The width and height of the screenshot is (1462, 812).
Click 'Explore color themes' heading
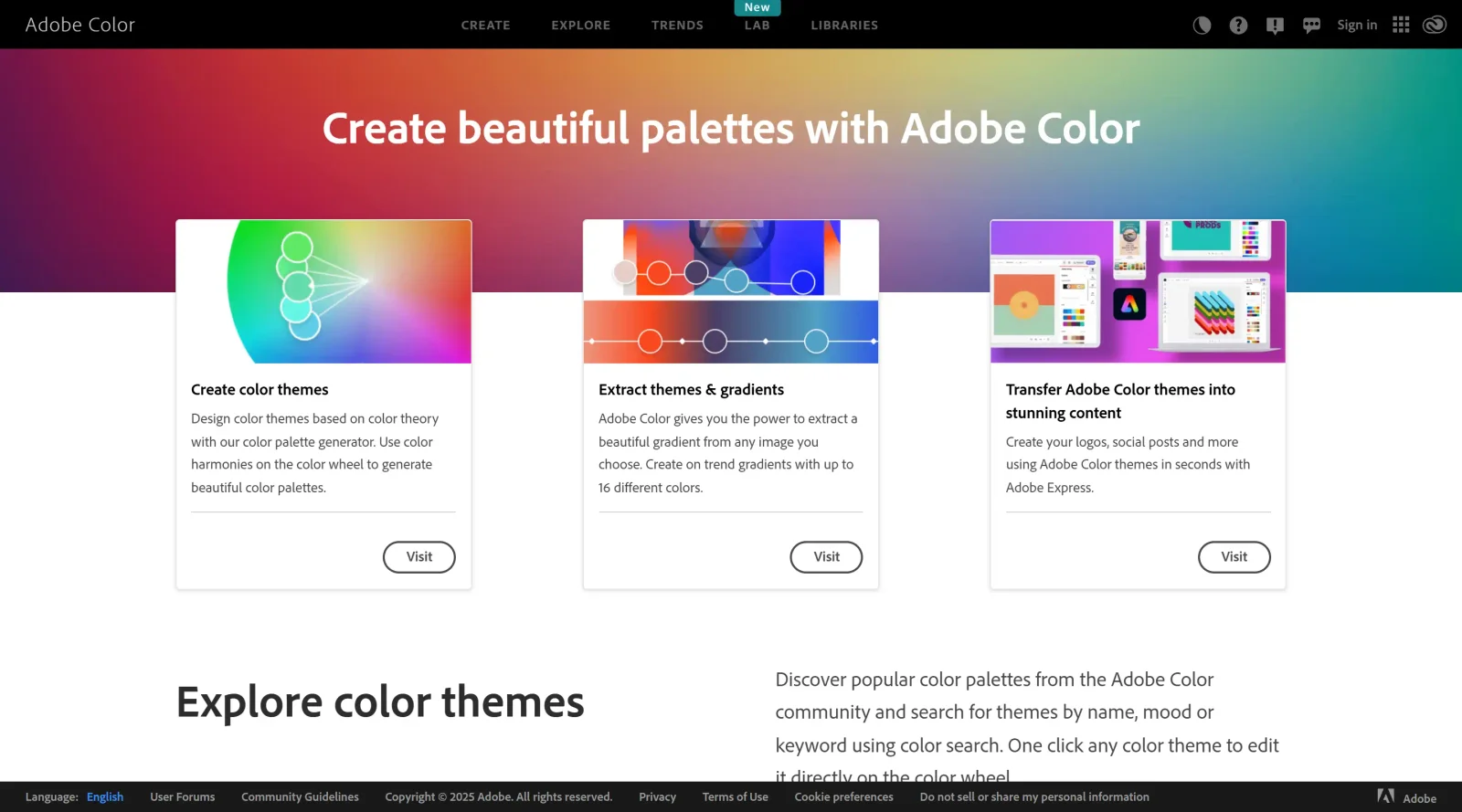[380, 702]
